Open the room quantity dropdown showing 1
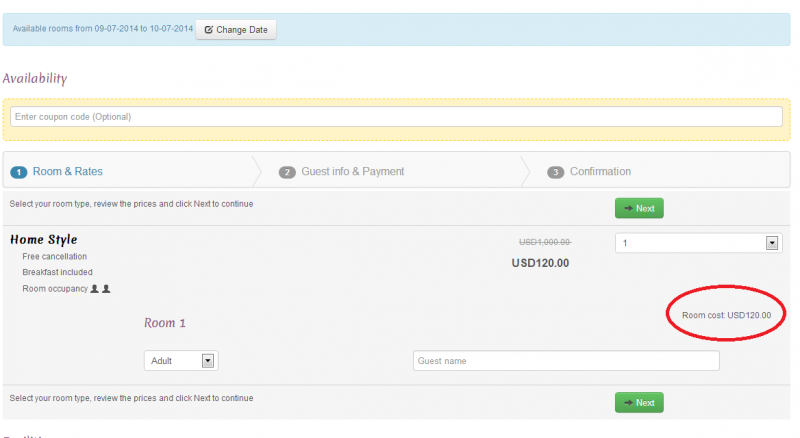800x438 pixels. pos(697,243)
